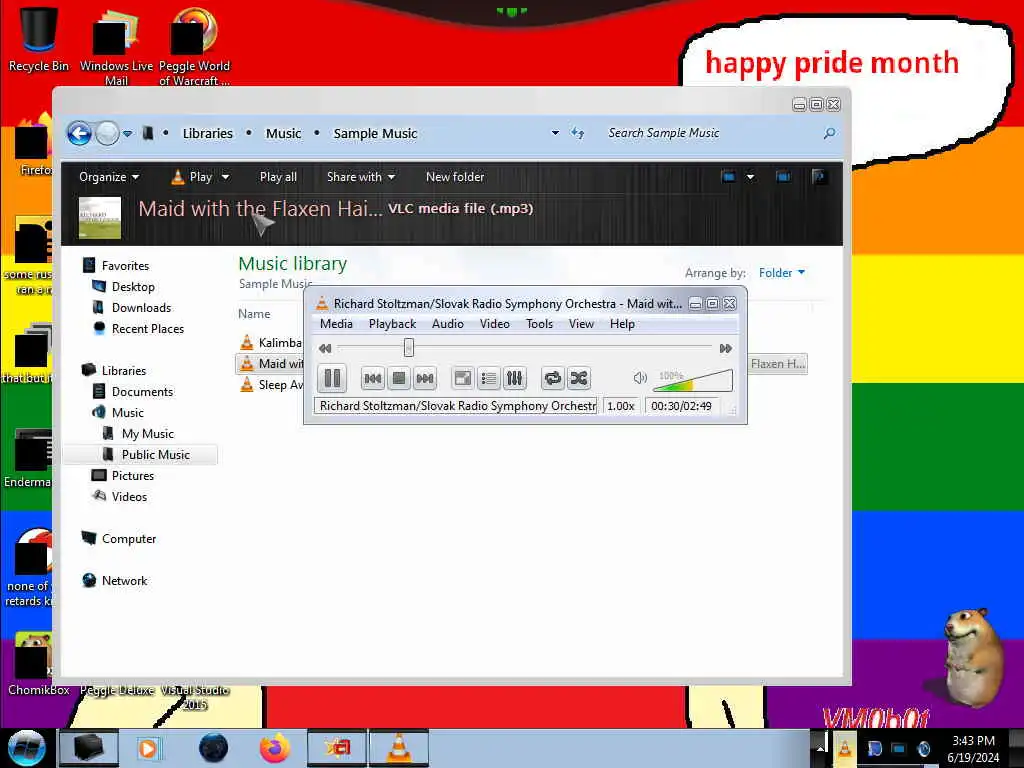Open Explorer recent pages dropdown arrow
The height and width of the screenshot is (768, 1024).
coord(128,134)
